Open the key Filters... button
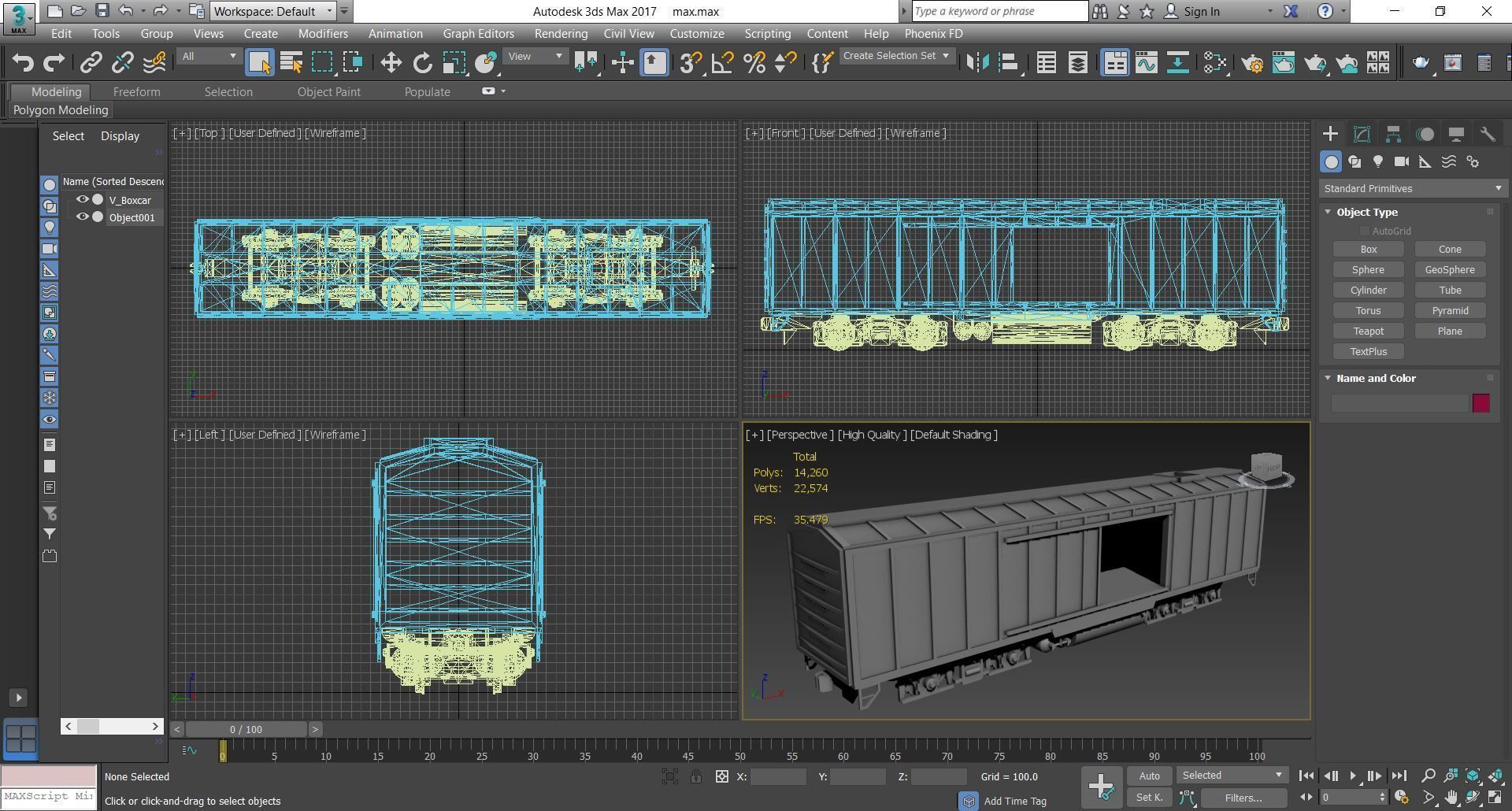The image size is (1512, 811). pos(1243,798)
